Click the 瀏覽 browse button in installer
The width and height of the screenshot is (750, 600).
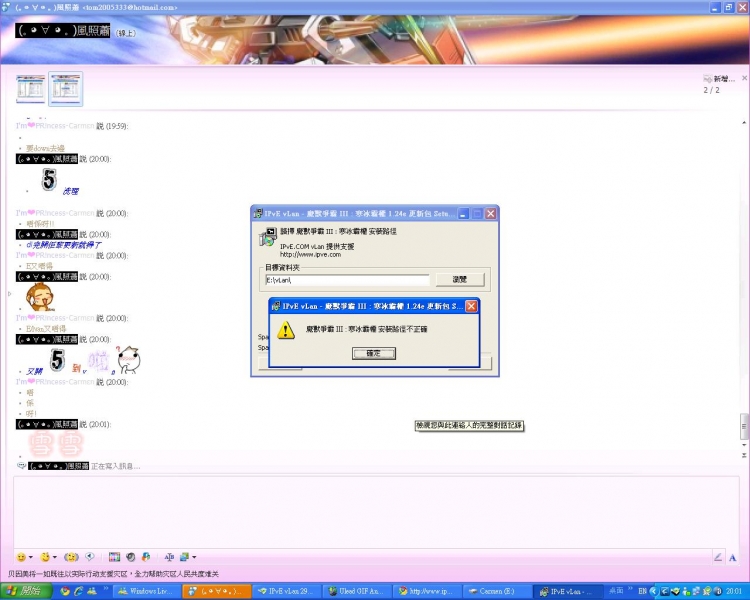click(x=460, y=279)
